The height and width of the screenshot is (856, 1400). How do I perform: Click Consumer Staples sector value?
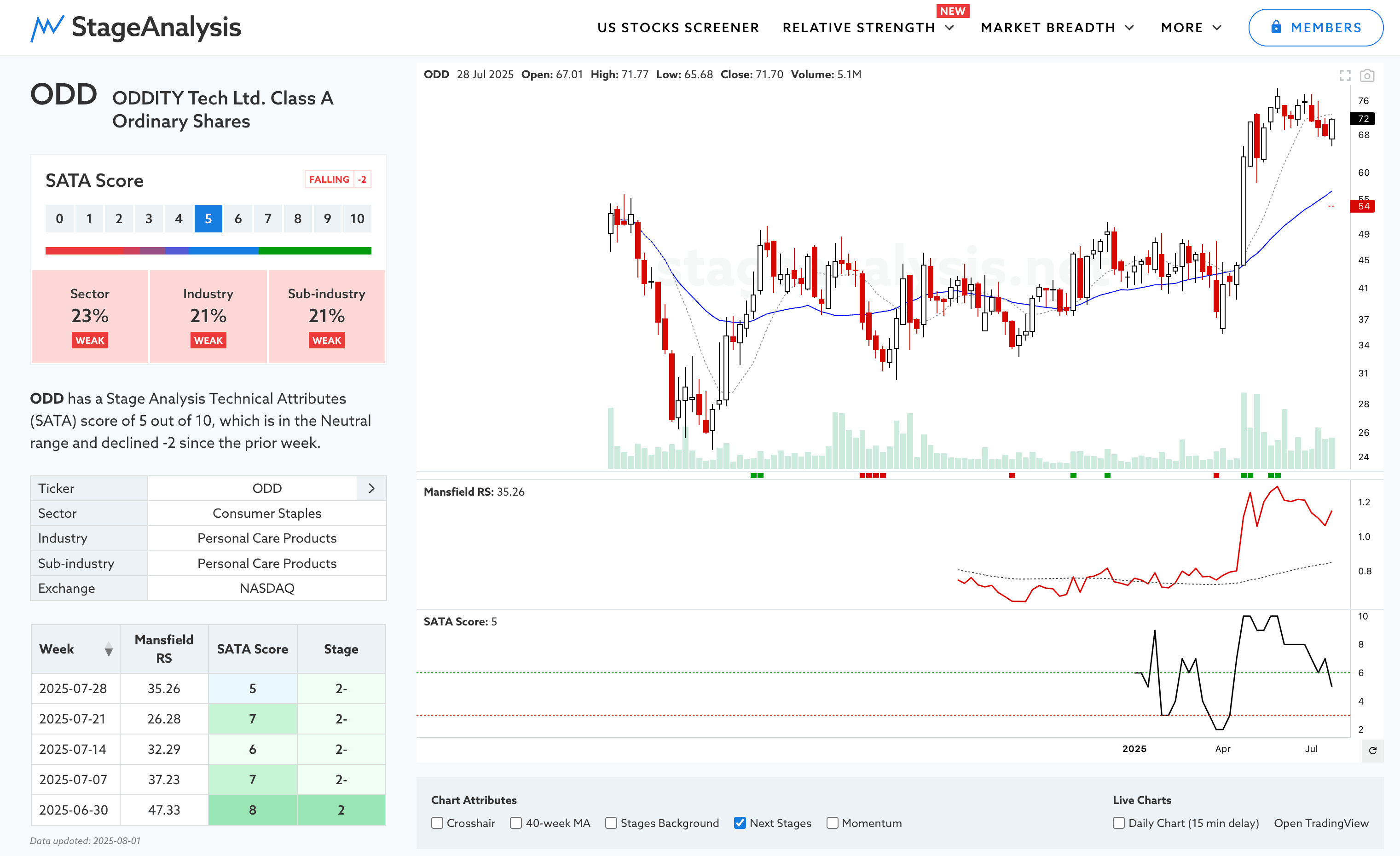click(x=267, y=514)
